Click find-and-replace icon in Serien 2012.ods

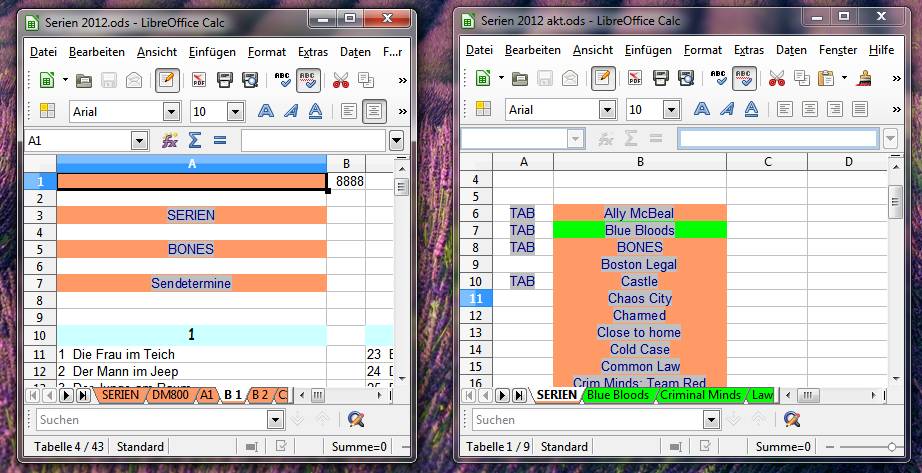pos(356,419)
